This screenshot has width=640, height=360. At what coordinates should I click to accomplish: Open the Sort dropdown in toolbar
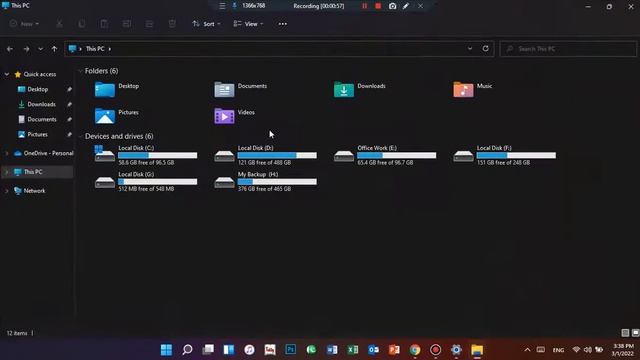coord(207,24)
